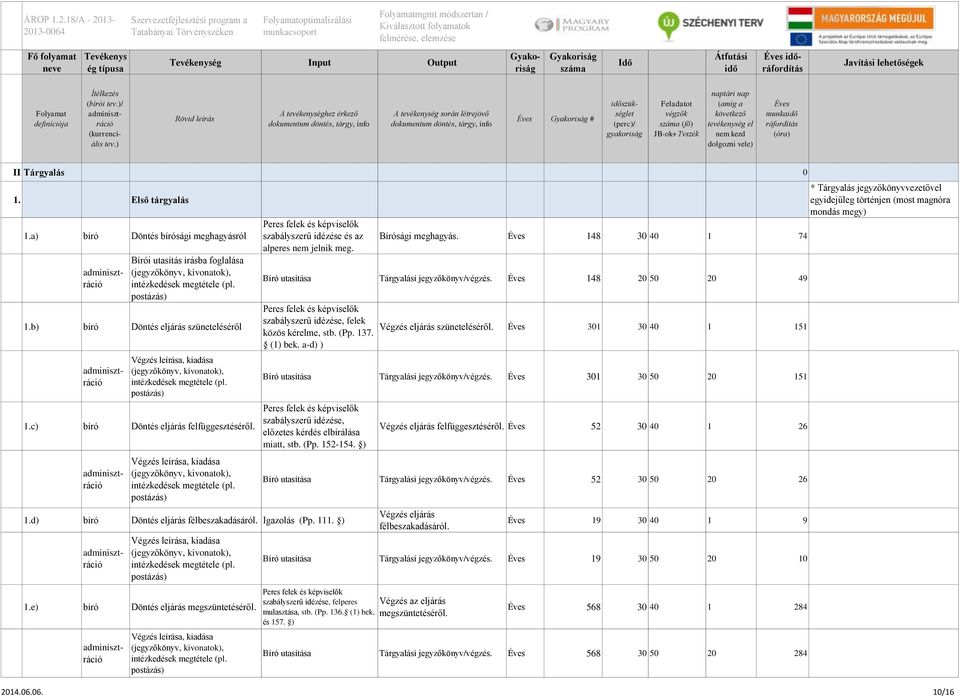Click the 'Idő' column header
Image resolution: width=960 pixels, height=696 pixels.
(625, 62)
